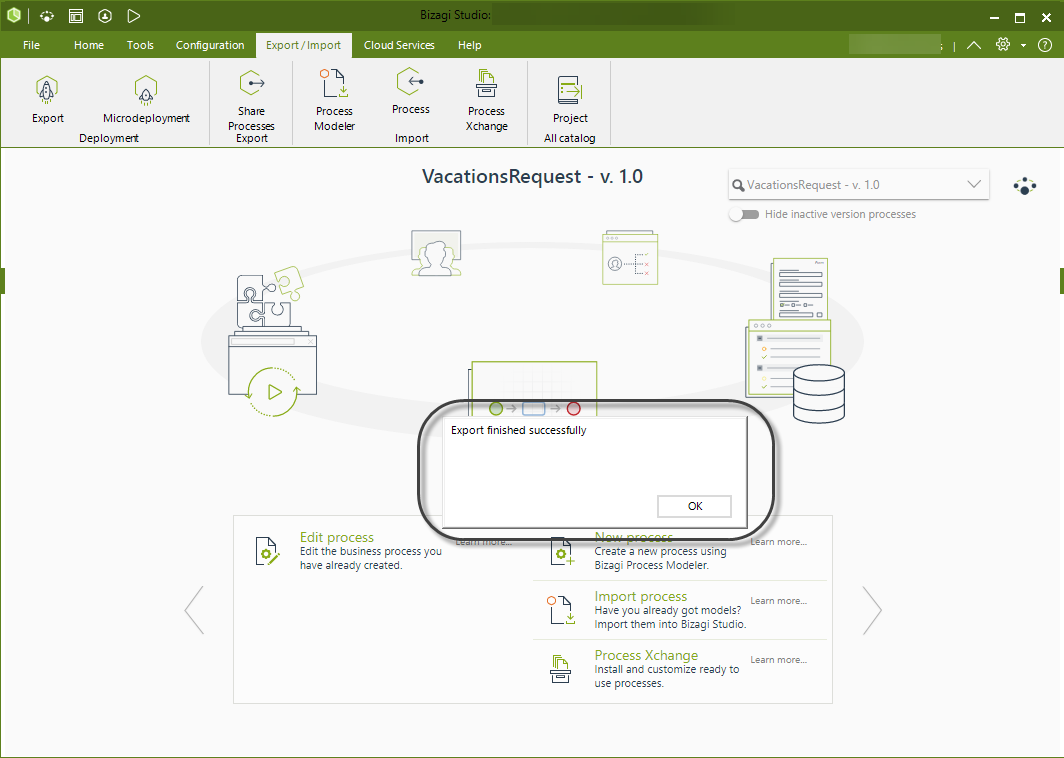1064x758 pixels.
Task: Collapse the ribbon with the up arrow
Action: pos(974,45)
